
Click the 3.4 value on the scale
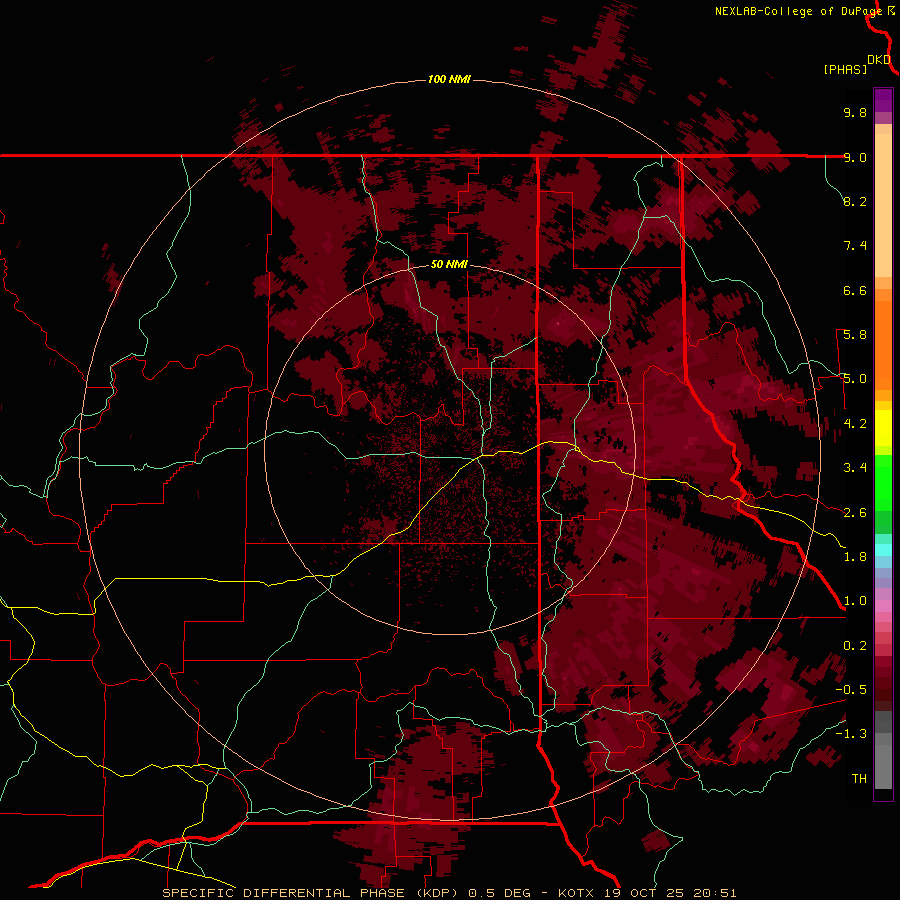[x=855, y=468]
